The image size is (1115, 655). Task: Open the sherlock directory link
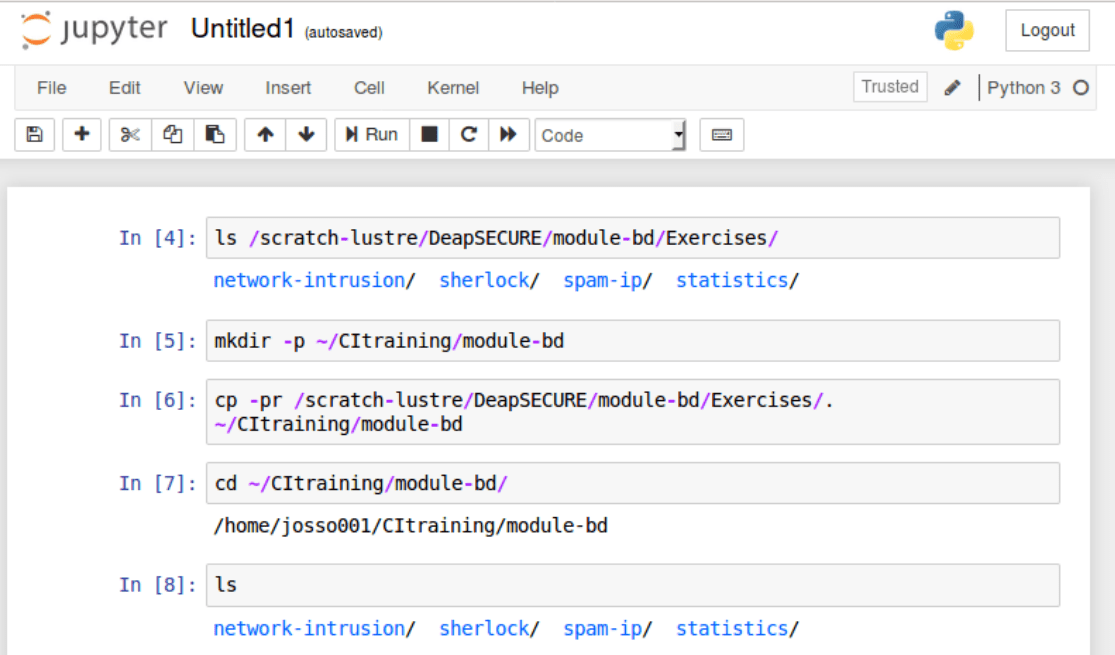point(485,280)
